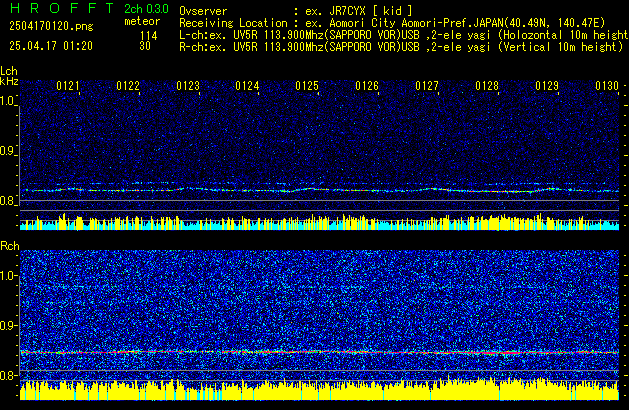Click the meteor label
Screen dimensions: 629x410
click(142, 21)
